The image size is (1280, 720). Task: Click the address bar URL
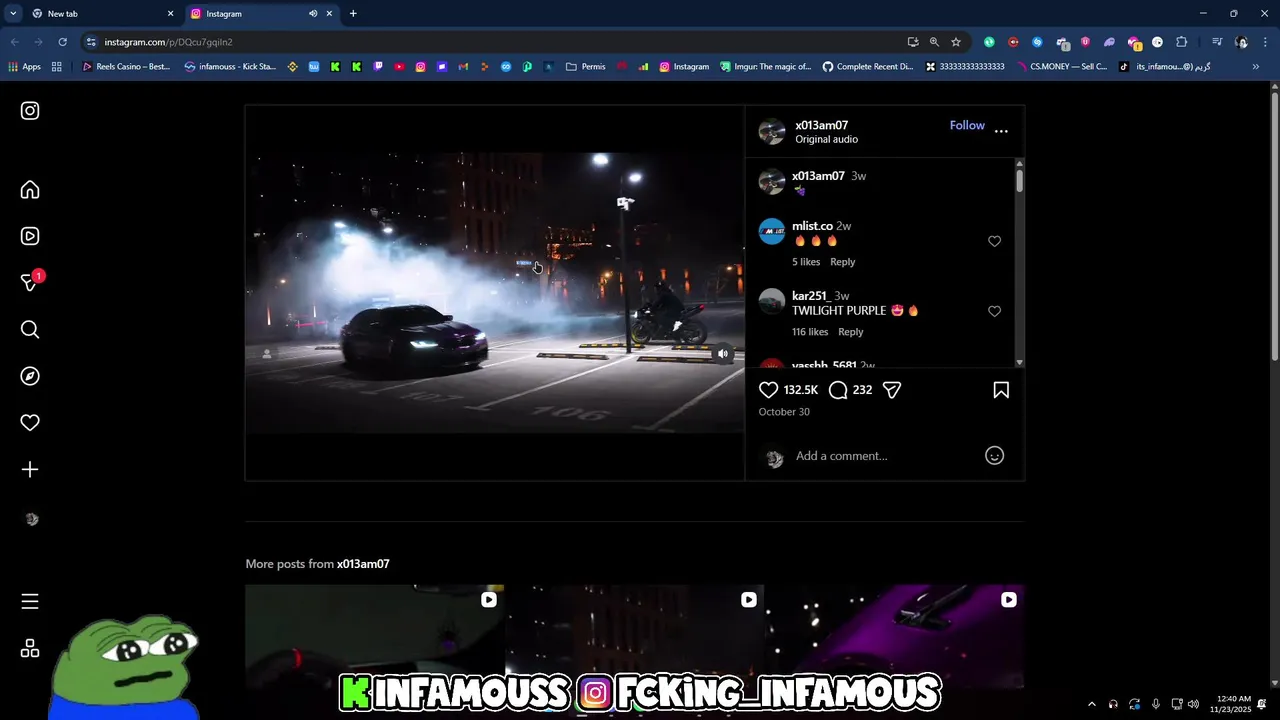pyautogui.click(x=168, y=42)
